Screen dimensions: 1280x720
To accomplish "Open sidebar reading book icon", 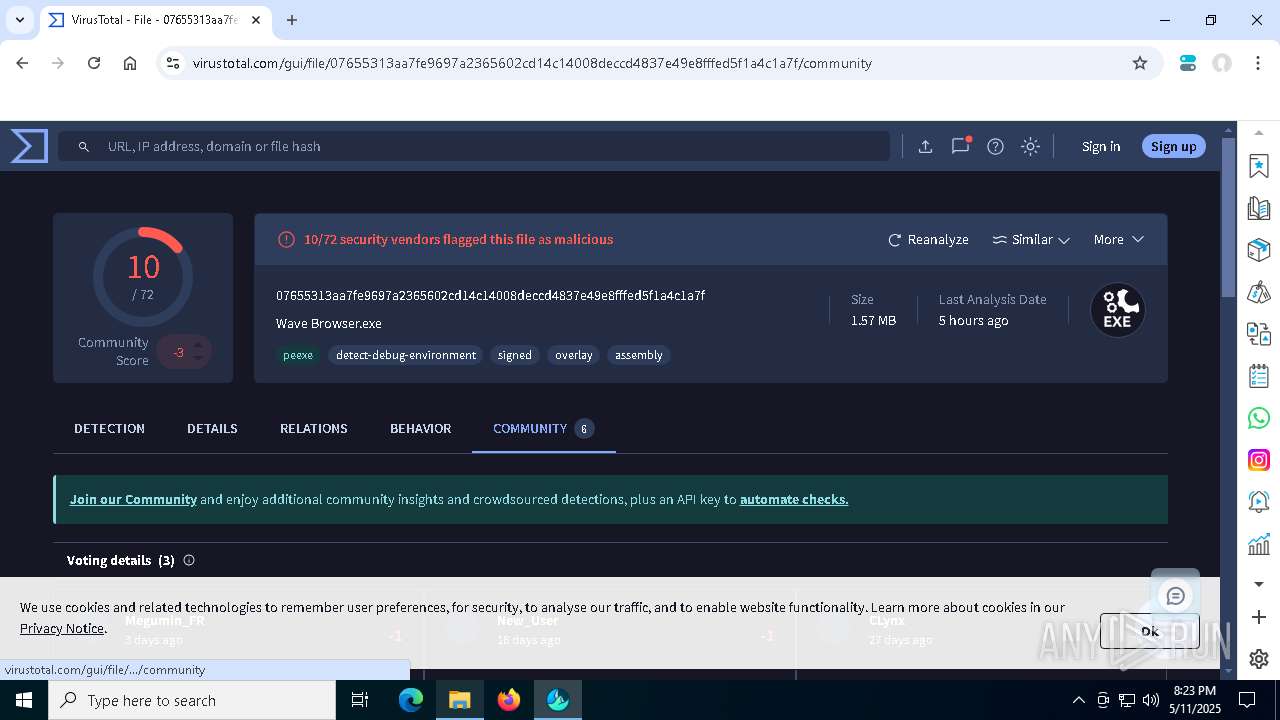I will coord(1259,208).
